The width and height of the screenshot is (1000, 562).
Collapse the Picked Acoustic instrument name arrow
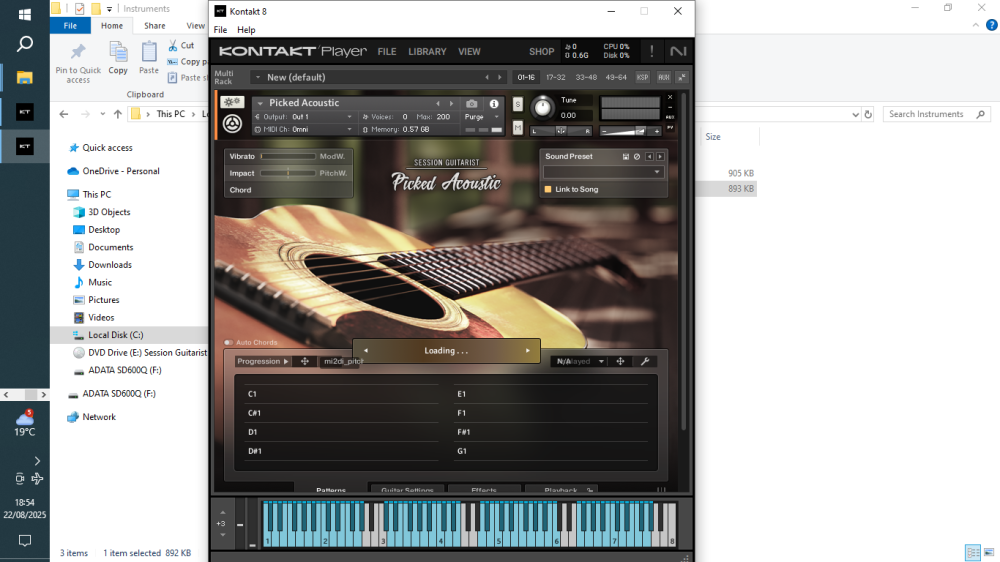pyautogui.click(x=260, y=103)
